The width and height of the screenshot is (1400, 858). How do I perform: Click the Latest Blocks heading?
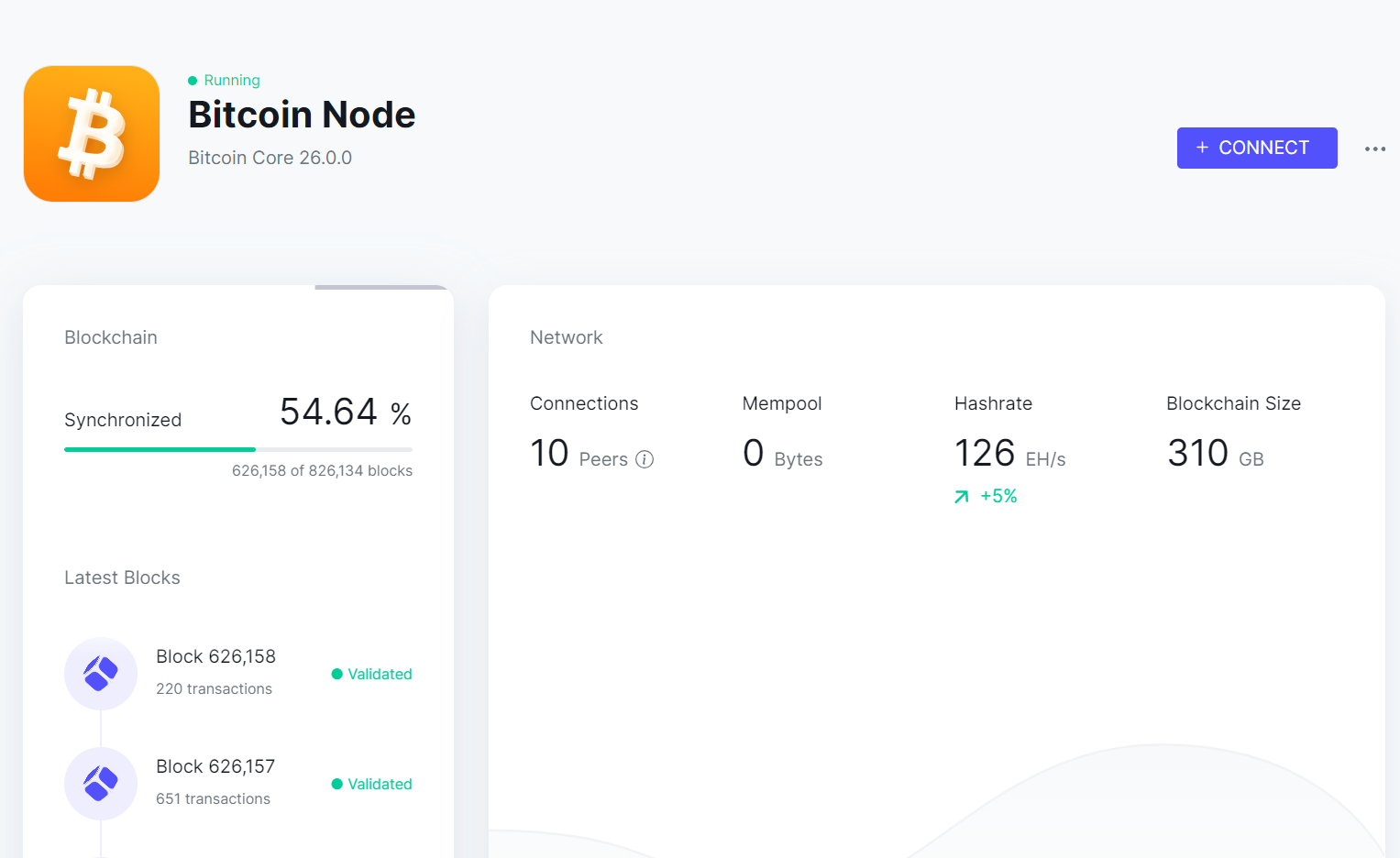[122, 577]
